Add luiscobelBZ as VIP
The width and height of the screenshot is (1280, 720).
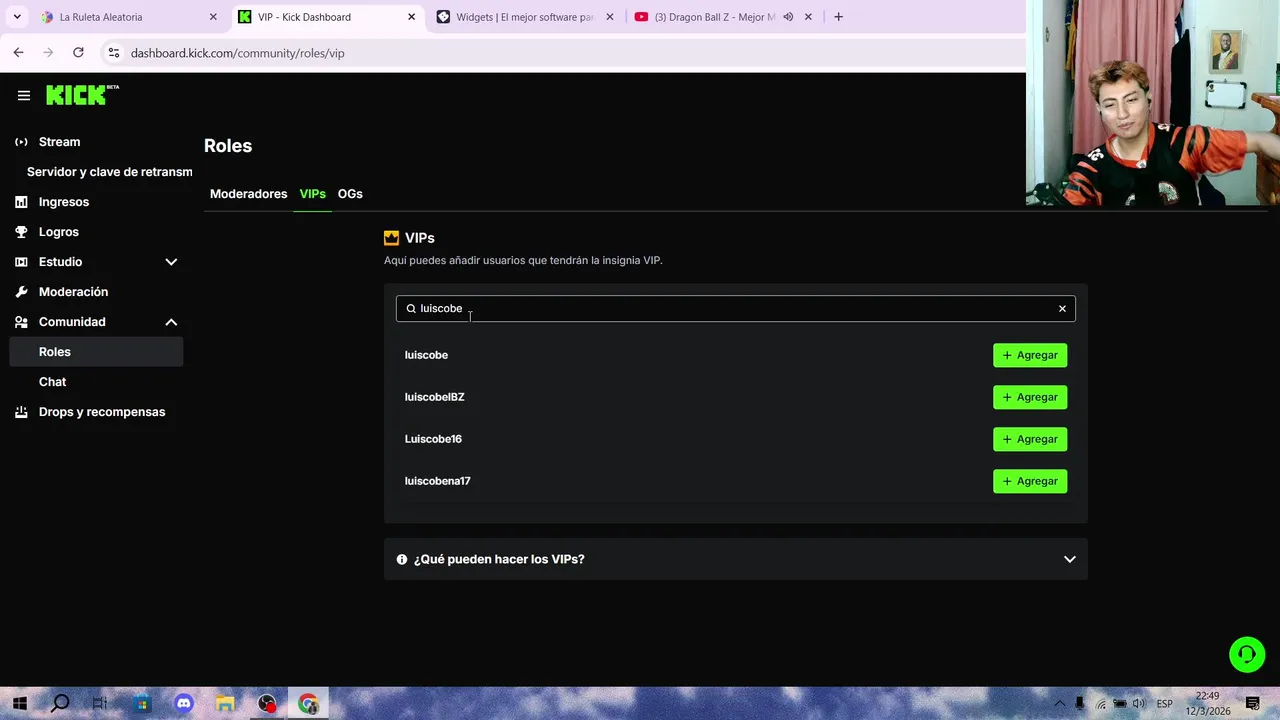point(1030,397)
